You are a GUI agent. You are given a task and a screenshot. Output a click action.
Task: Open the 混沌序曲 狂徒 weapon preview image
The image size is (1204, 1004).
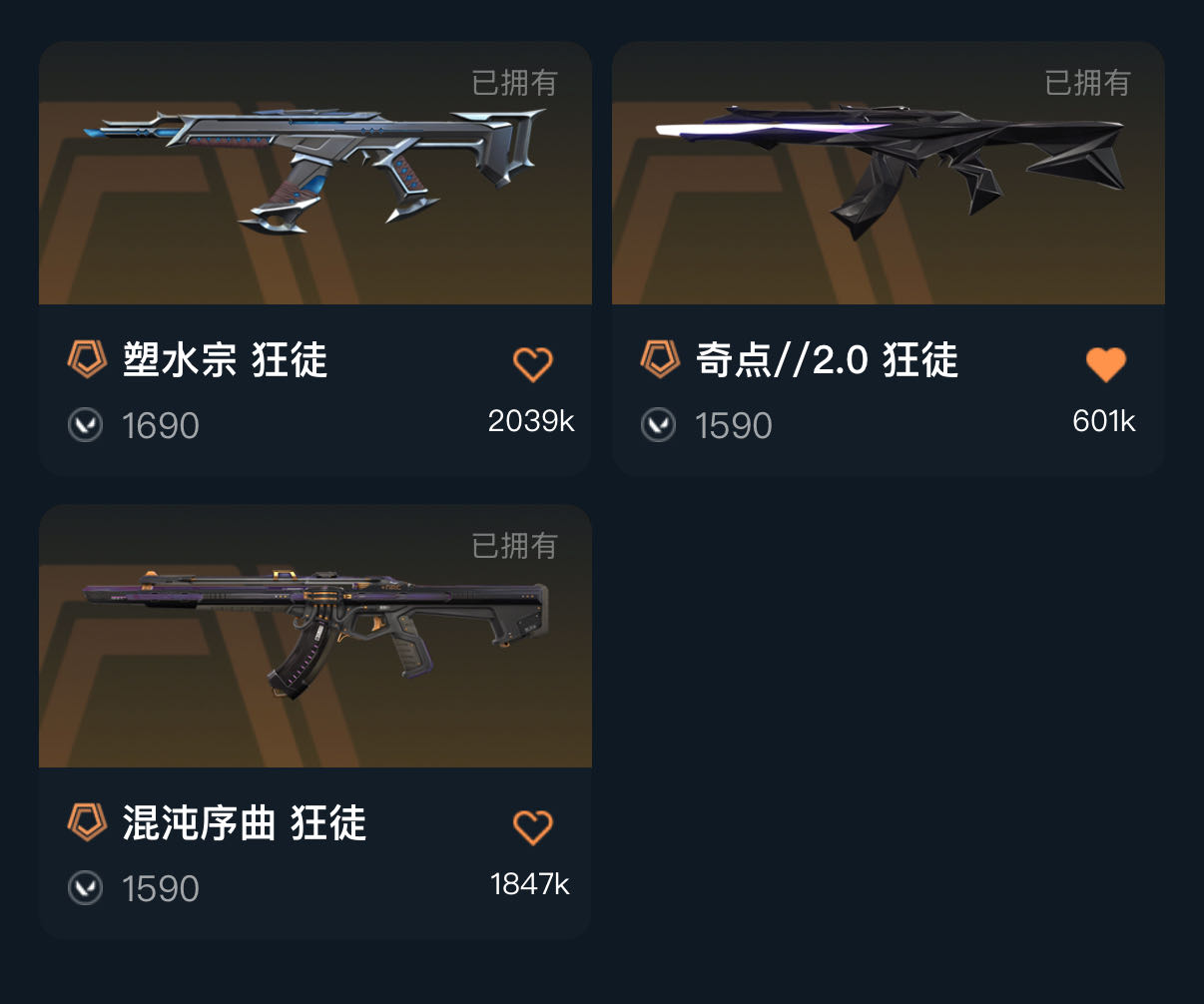tap(315, 636)
